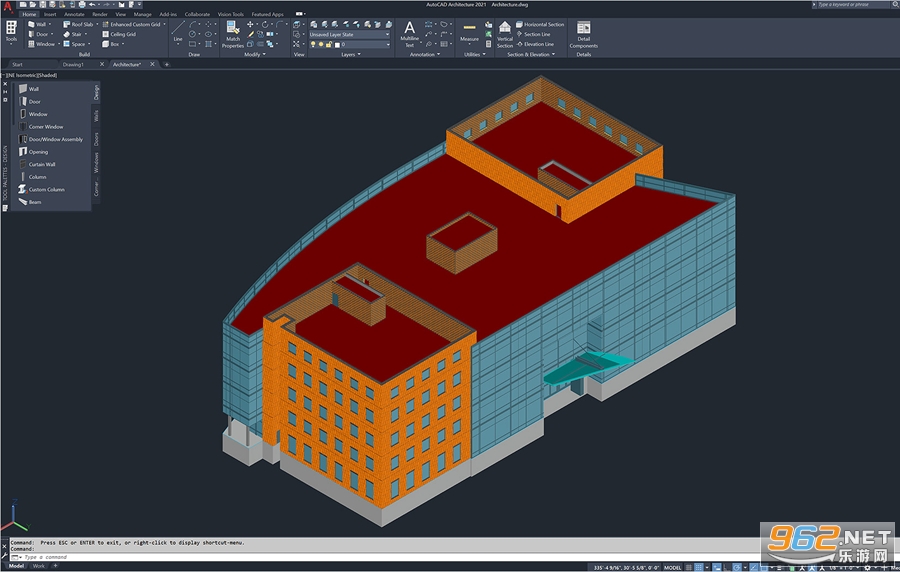Toggle MODEL space button in status bar
The width and height of the screenshot is (900, 572).
pyautogui.click(x=673, y=567)
